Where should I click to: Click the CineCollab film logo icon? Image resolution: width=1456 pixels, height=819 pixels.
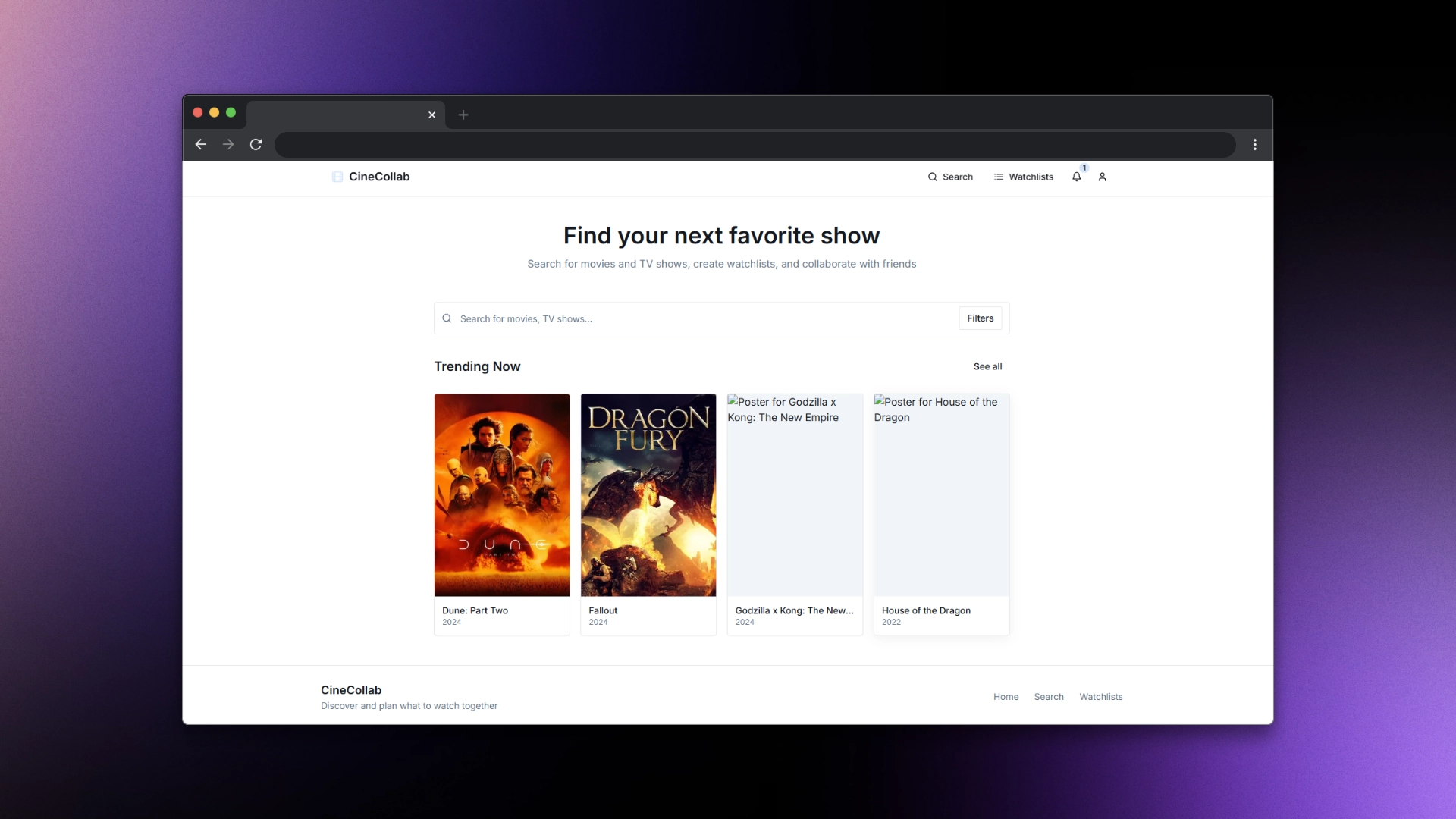tap(337, 177)
